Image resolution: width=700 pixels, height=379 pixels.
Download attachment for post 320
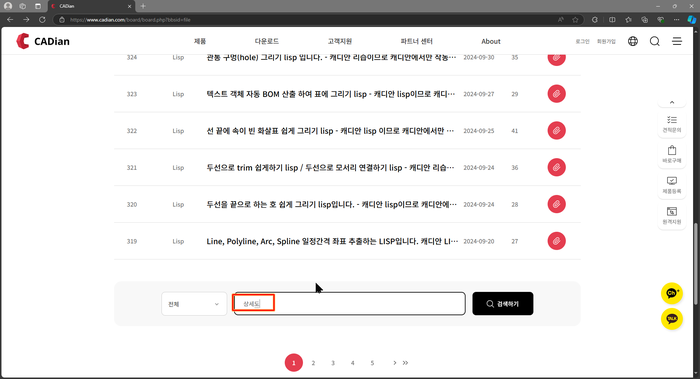pos(556,204)
